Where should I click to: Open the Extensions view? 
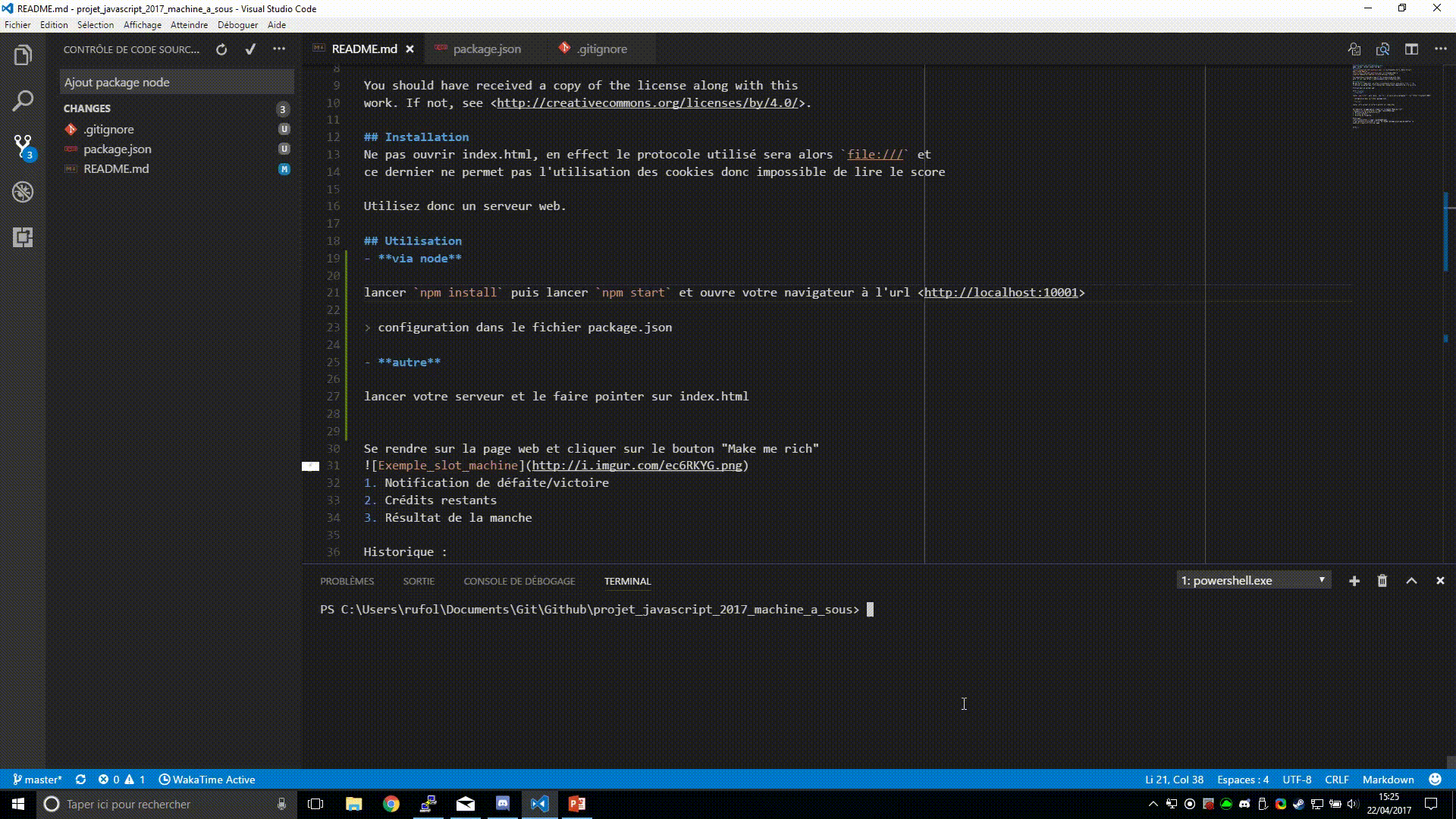click(x=23, y=238)
